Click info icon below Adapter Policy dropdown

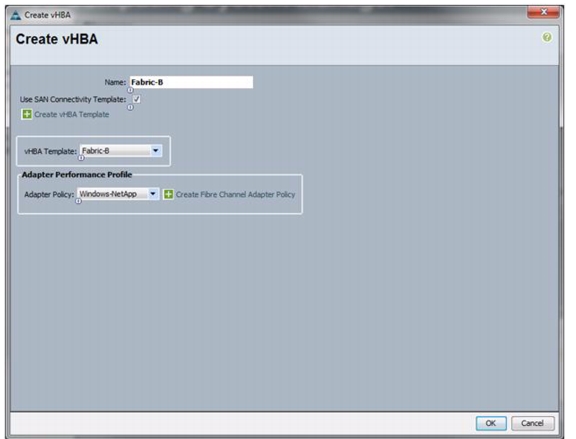(78, 201)
